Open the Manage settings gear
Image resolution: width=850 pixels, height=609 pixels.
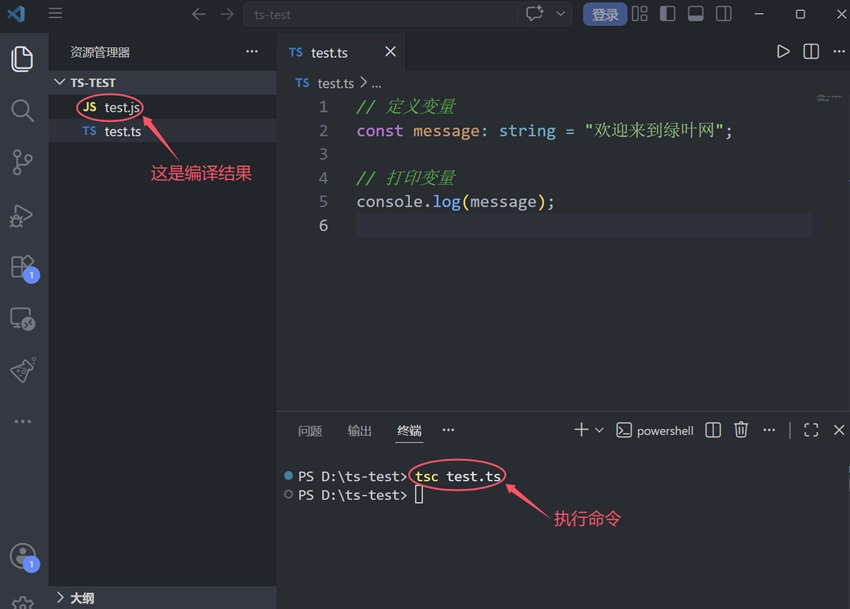click(22, 602)
